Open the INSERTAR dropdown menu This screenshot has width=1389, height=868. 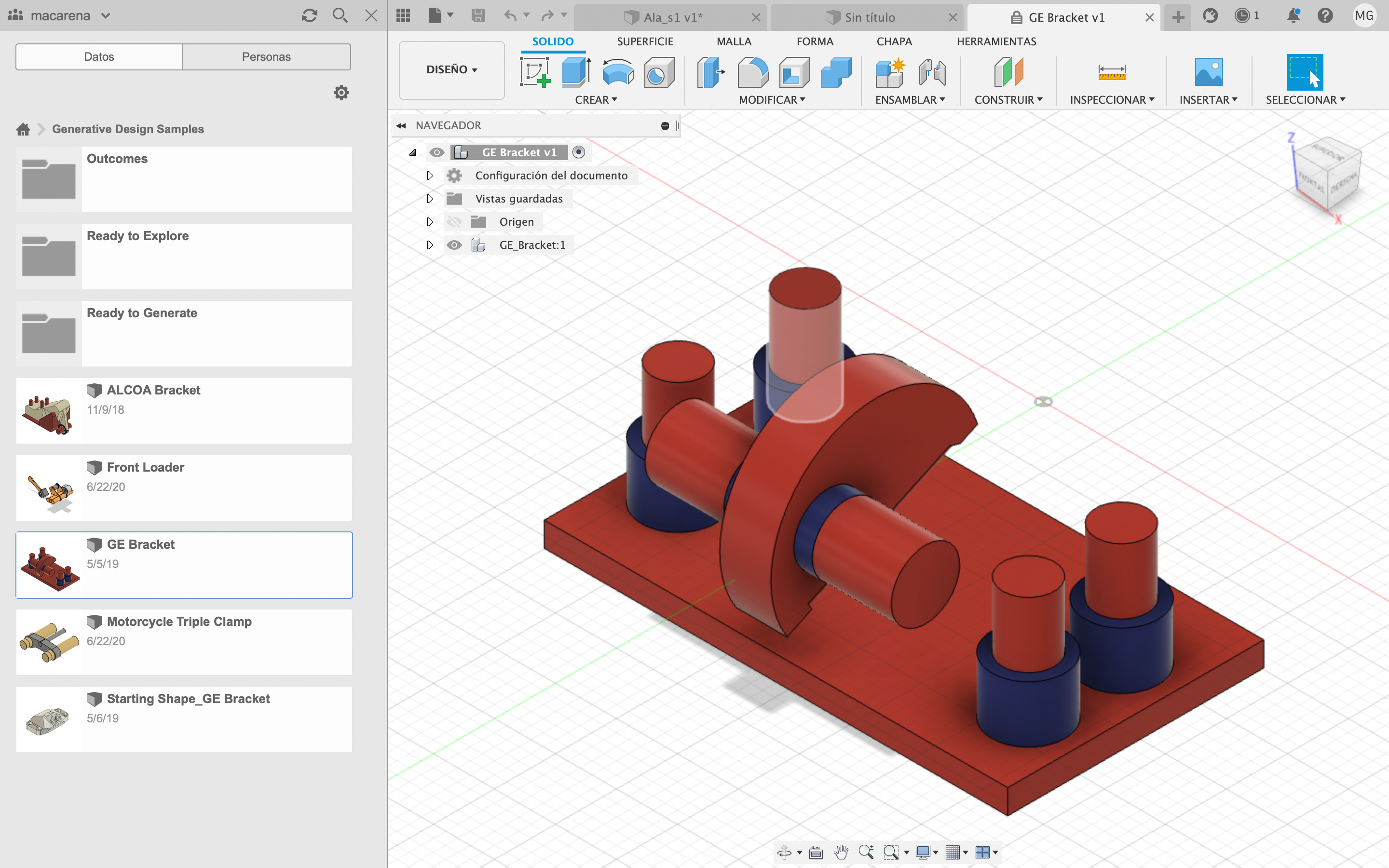(1208, 100)
